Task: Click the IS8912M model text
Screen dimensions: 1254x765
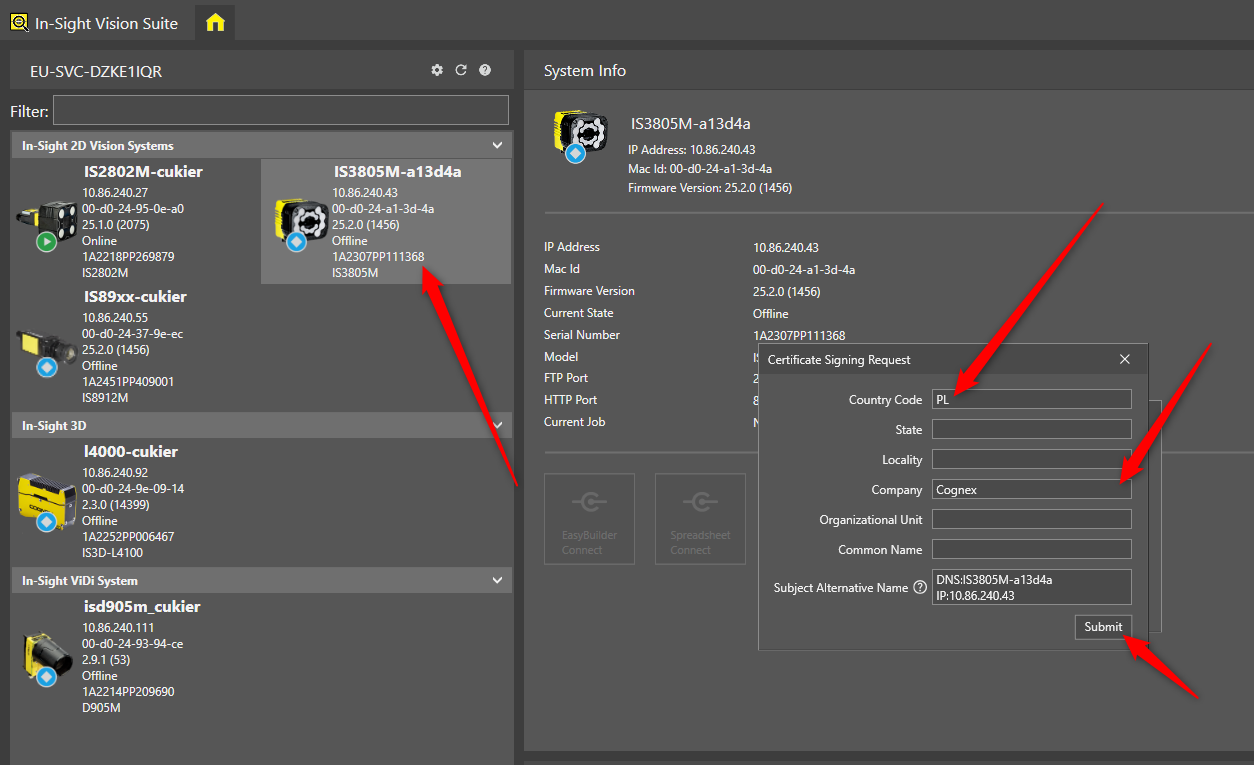Action: pyautogui.click(x=105, y=398)
